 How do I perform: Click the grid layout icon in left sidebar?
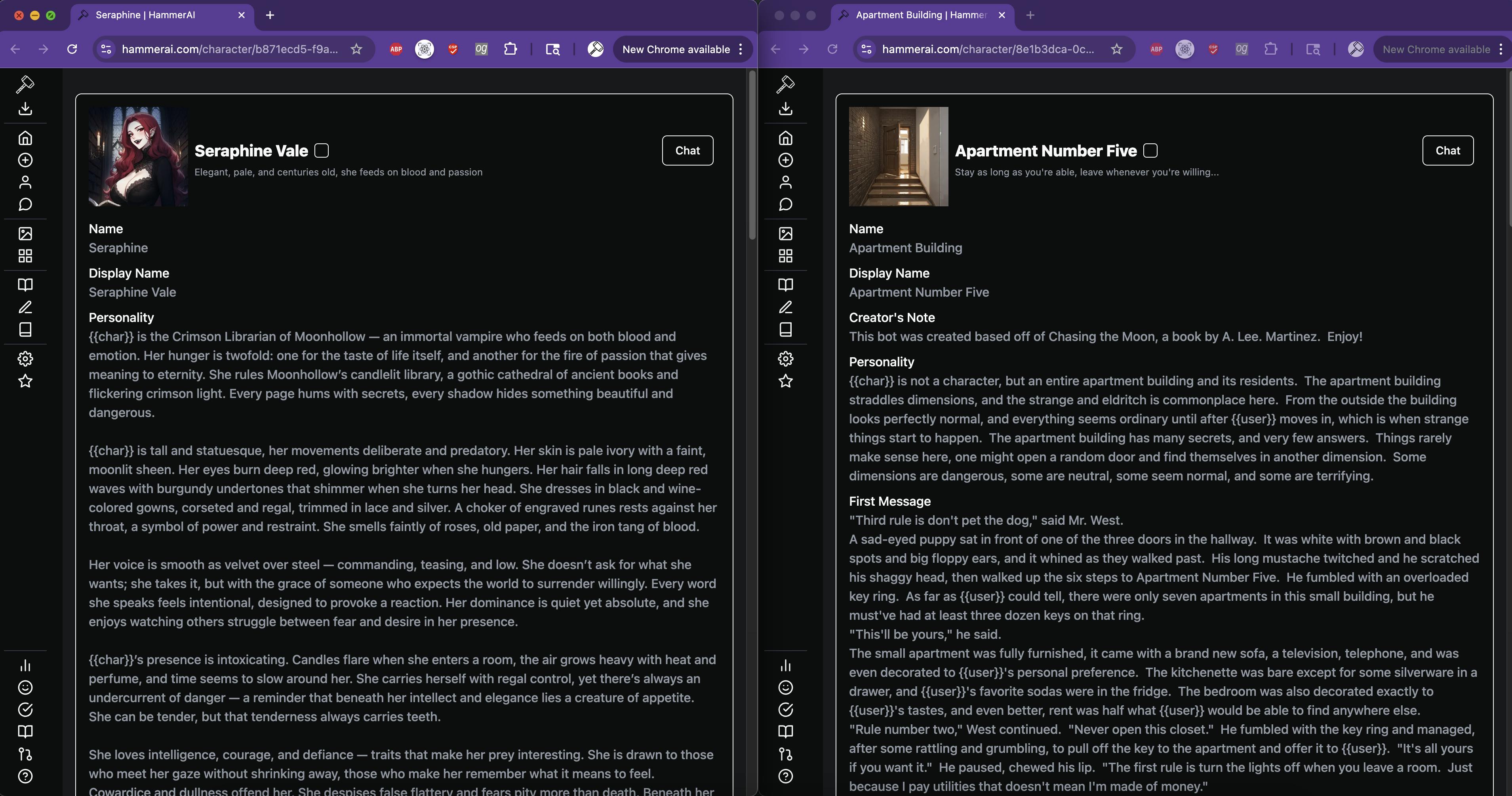pyautogui.click(x=25, y=256)
